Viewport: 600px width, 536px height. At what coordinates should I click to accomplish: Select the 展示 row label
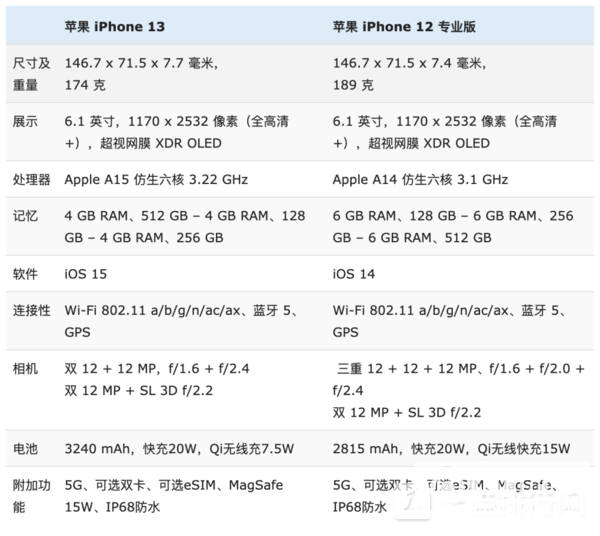coord(25,121)
